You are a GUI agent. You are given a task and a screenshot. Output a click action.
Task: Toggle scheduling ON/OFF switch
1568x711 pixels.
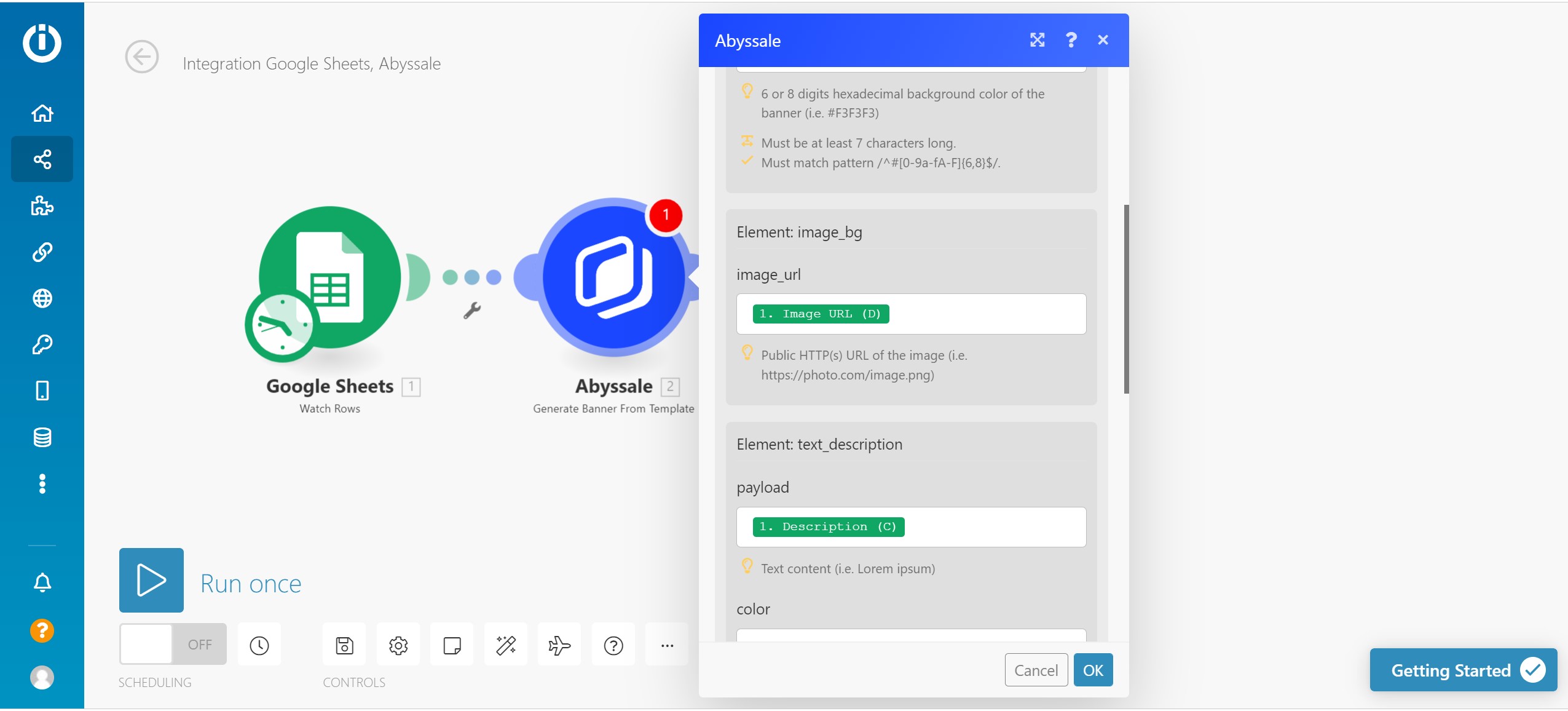tap(173, 644)
